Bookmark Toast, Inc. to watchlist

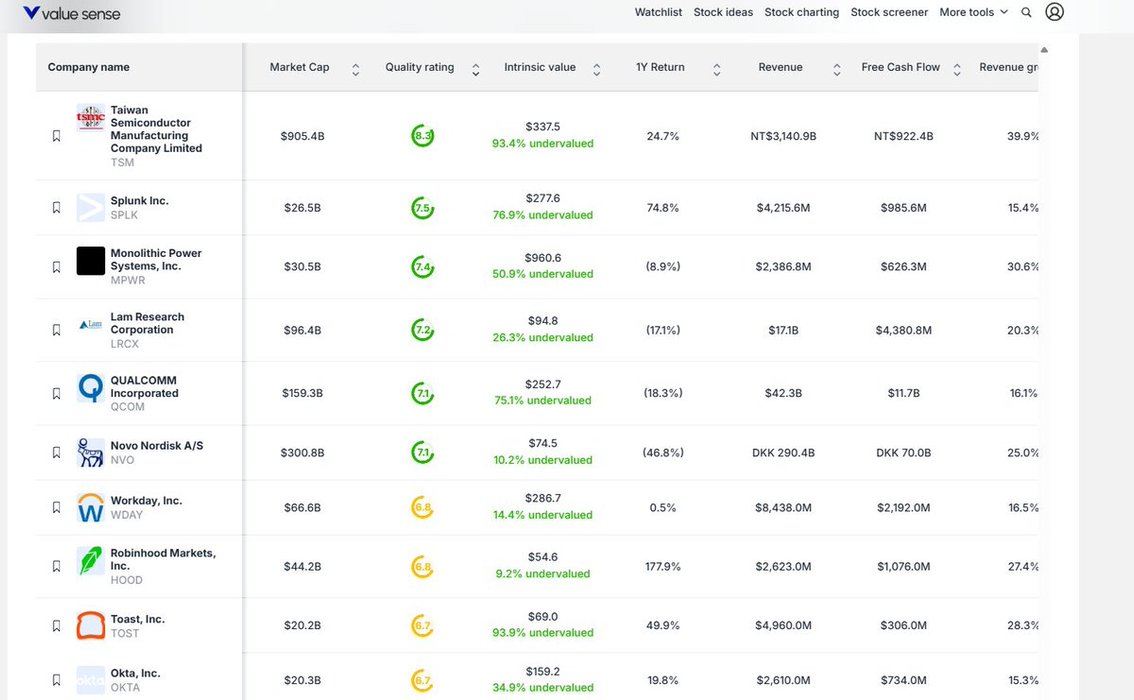56,626
